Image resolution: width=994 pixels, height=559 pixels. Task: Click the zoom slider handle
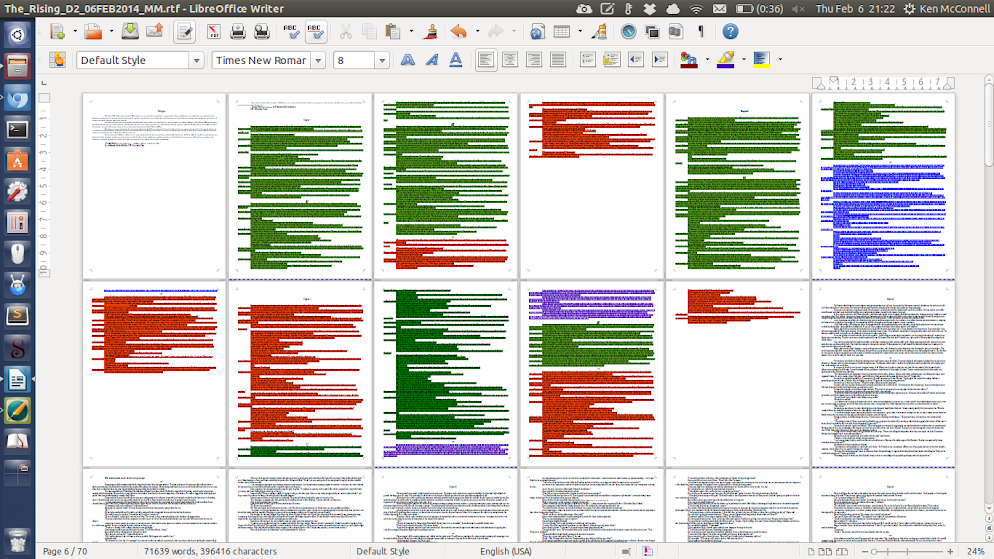pos(874,552)
